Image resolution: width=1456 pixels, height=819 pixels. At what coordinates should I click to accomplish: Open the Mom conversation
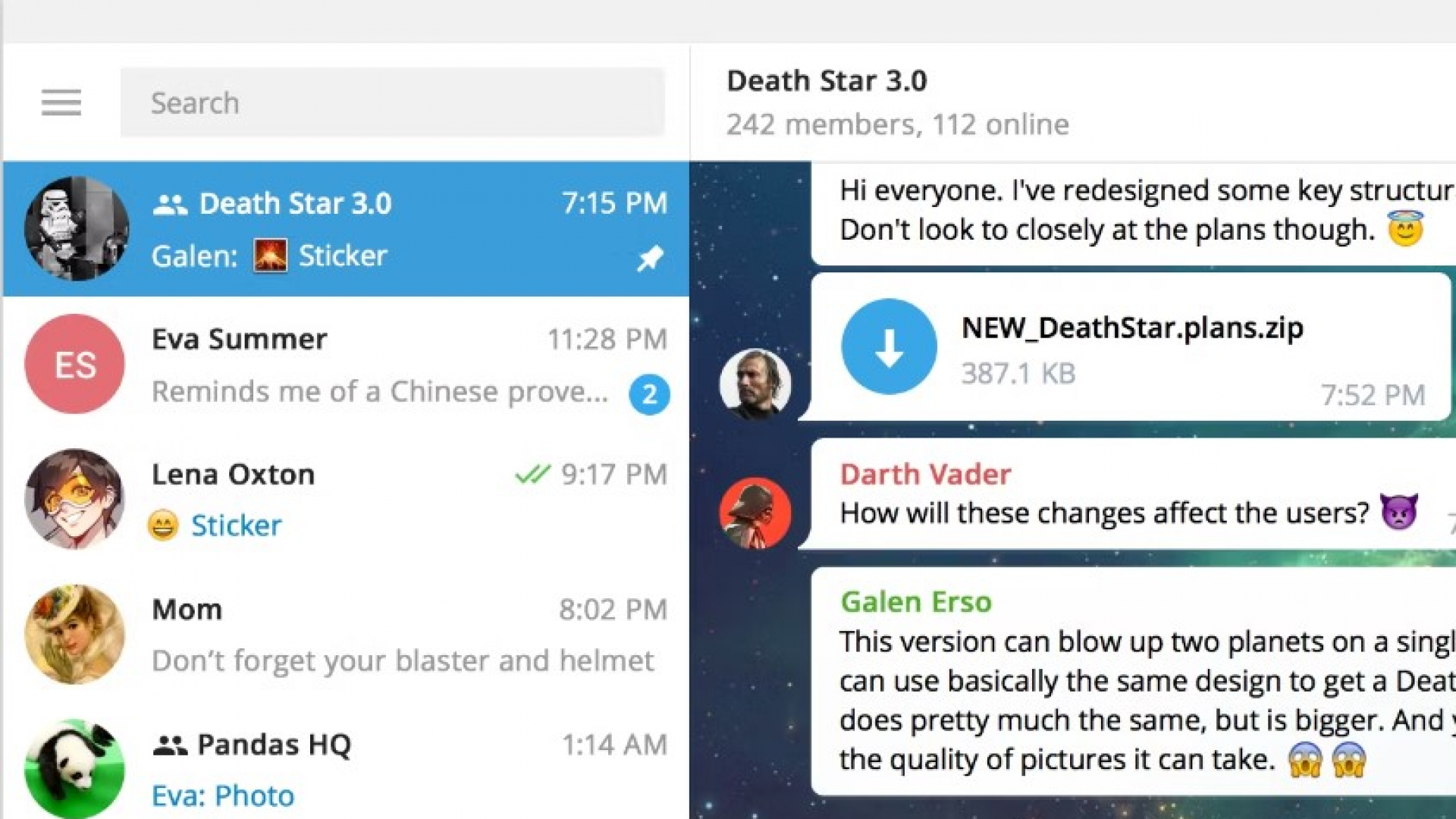[379, 635]
